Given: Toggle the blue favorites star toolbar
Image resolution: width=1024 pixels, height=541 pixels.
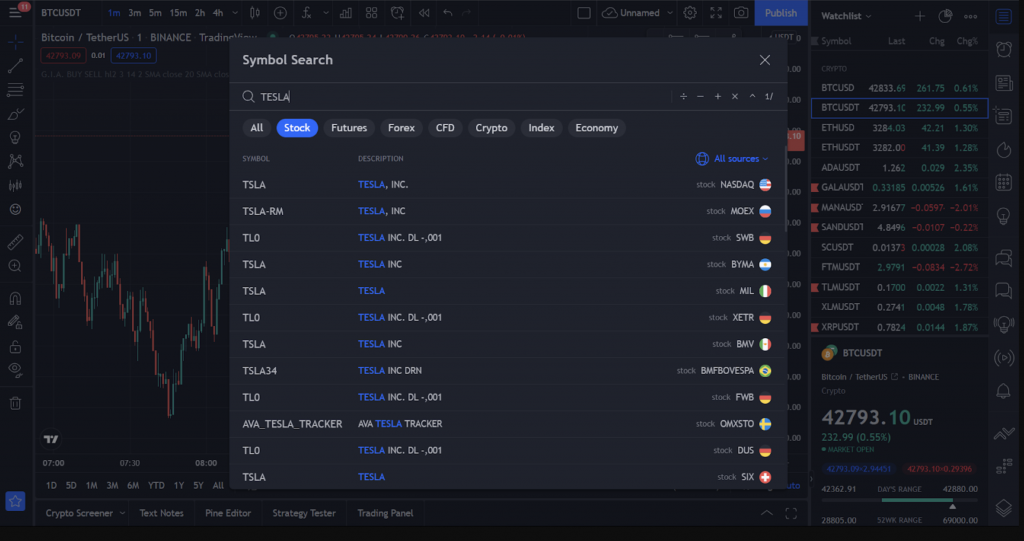Looking at the screenshot, I should click(x=15, y=501).
